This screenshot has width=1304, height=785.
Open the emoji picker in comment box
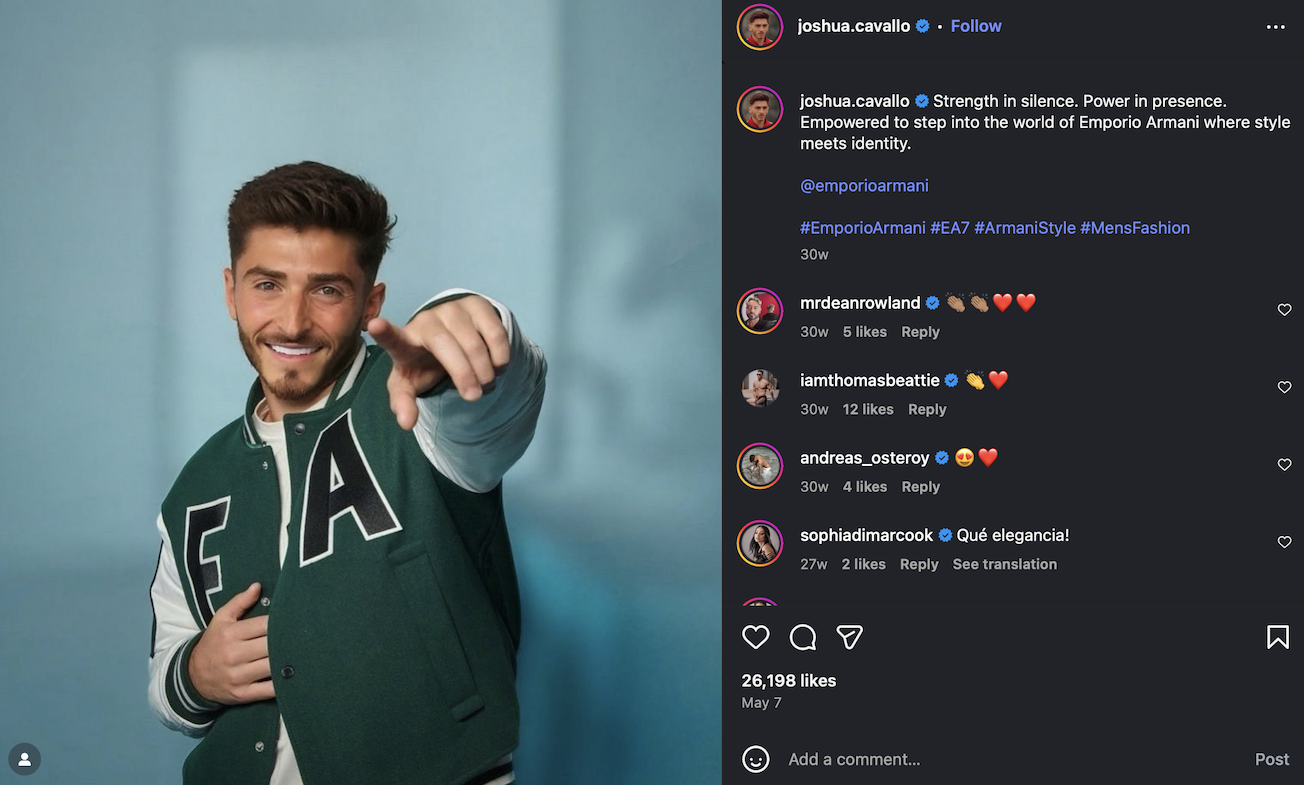click(756, 759)
